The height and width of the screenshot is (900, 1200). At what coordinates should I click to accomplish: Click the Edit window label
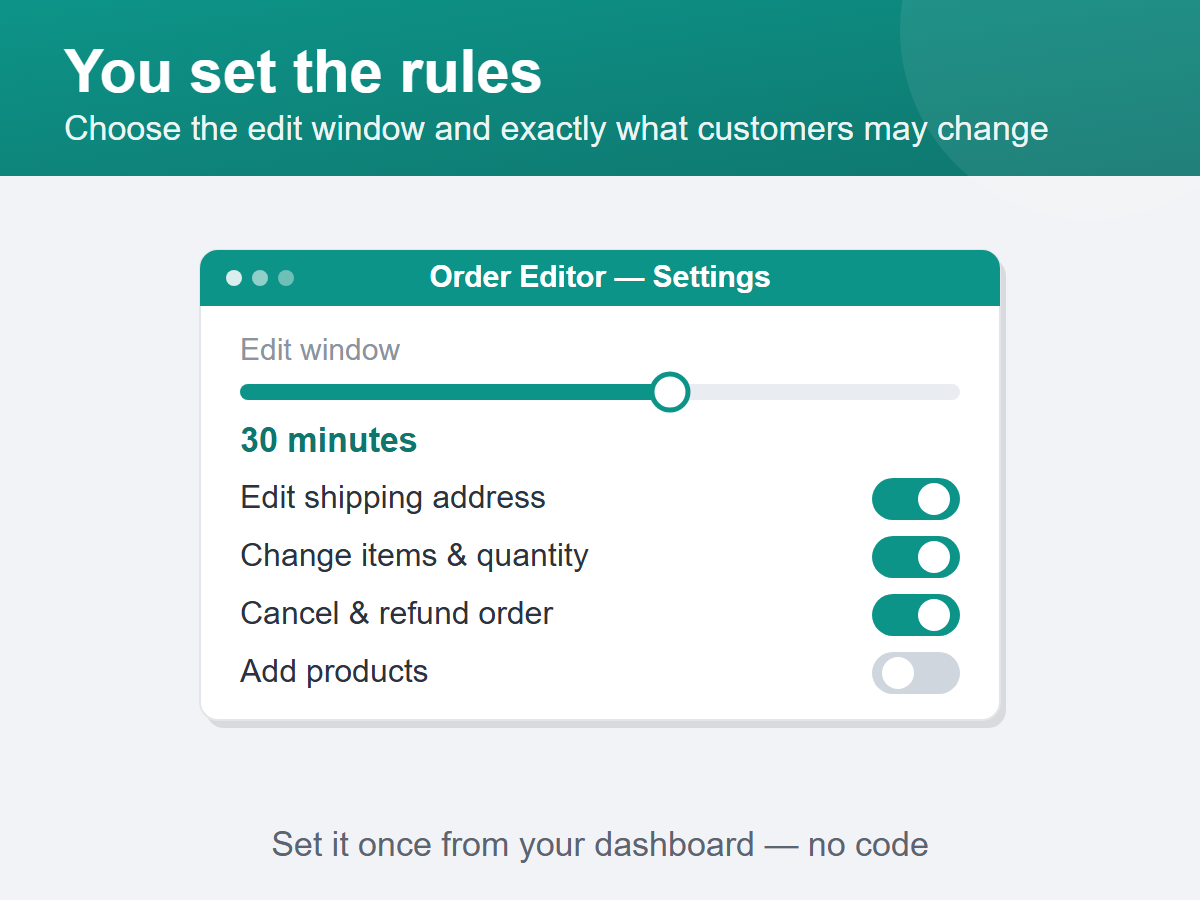[320, 350]
